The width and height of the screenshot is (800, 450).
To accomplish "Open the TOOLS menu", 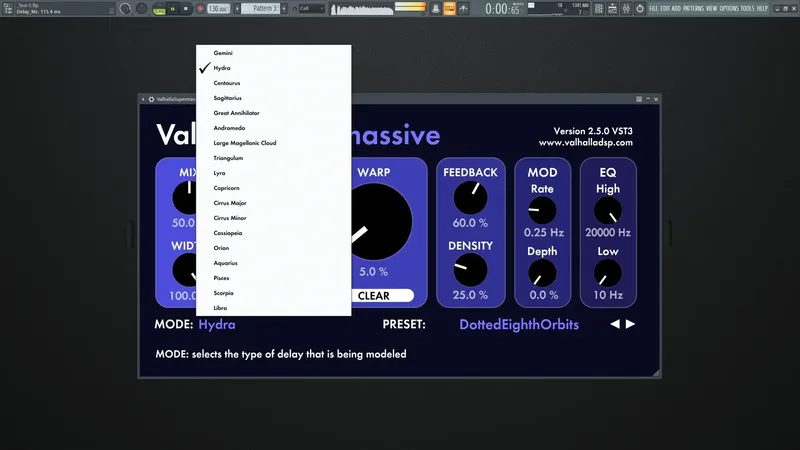I will pos(747,9).
